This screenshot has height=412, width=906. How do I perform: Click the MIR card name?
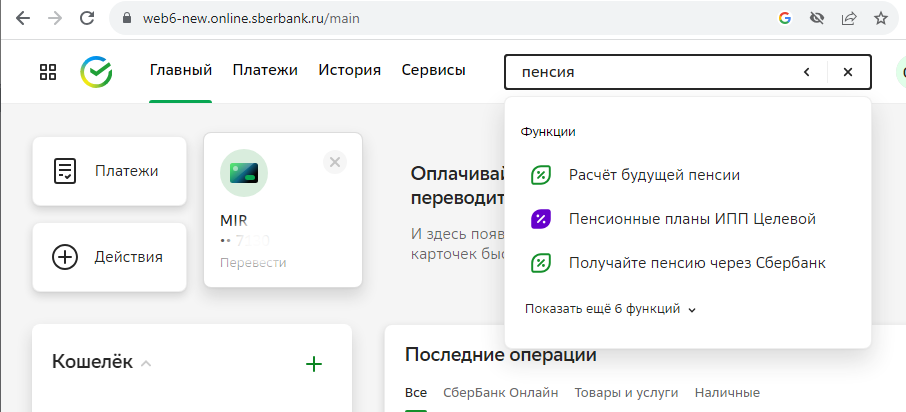tap(234, 221)
